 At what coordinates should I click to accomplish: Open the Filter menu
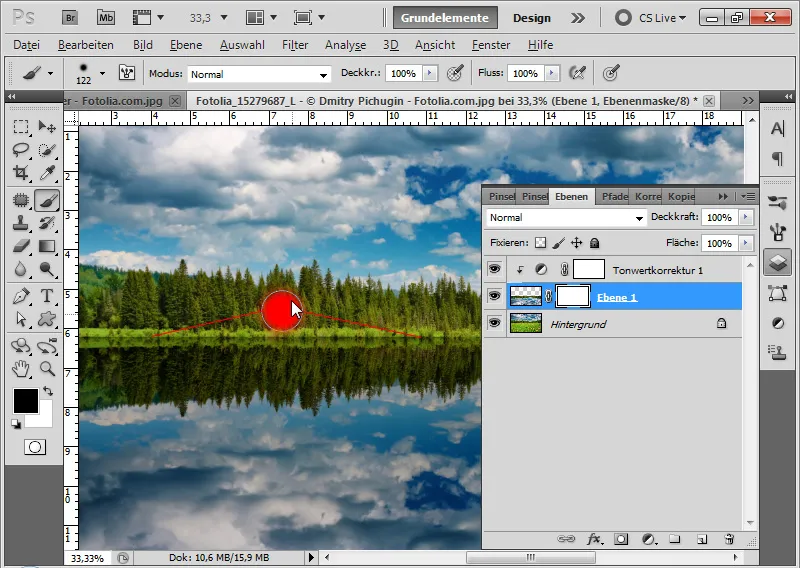(x=295, y=45)
